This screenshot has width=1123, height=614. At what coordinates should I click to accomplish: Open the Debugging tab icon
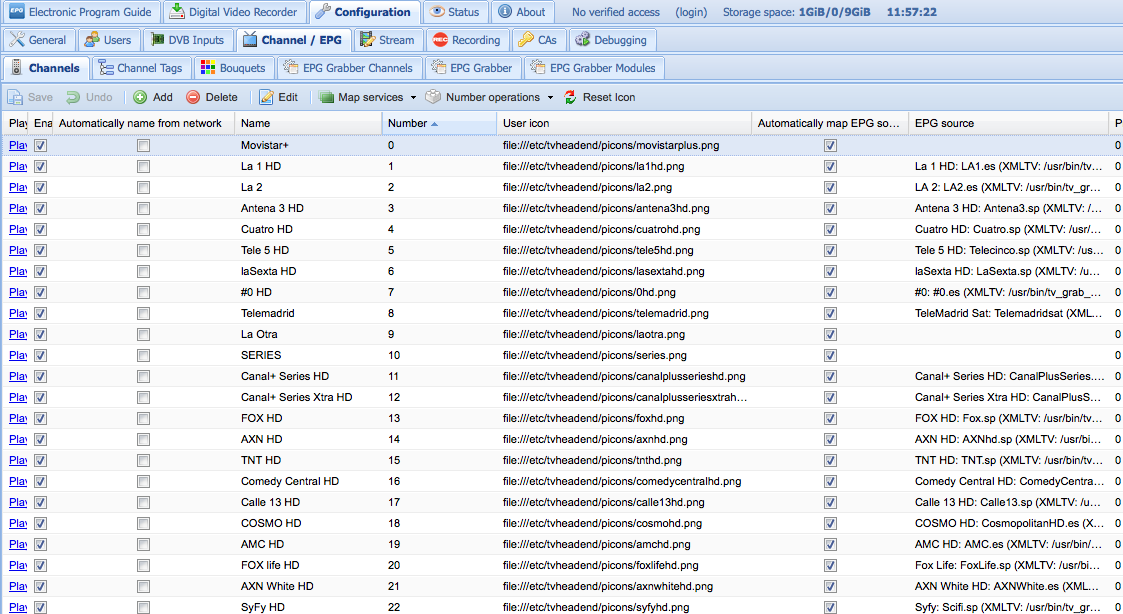[x=583, y=40]
